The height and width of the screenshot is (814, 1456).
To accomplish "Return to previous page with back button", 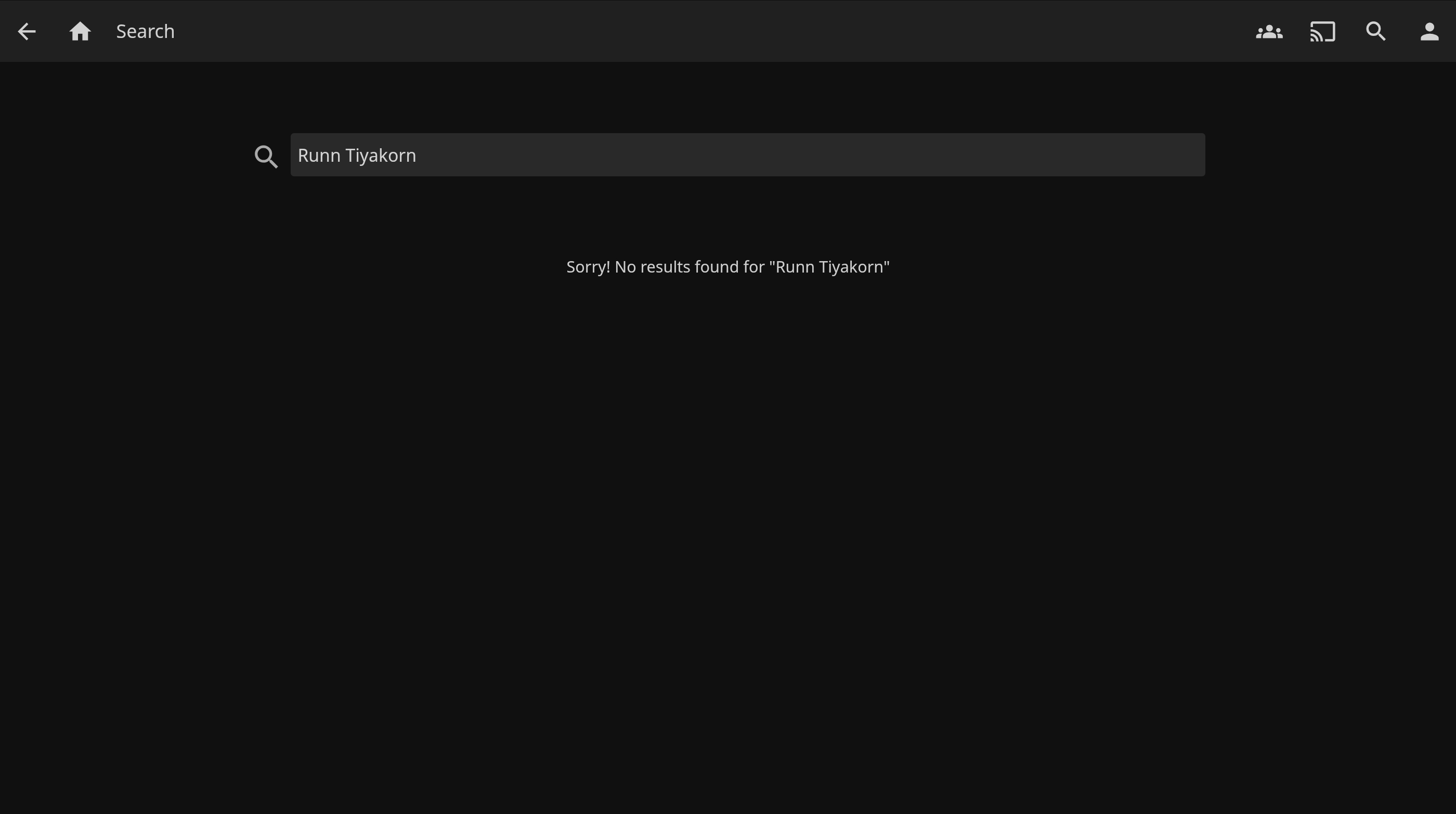I will (27, 32).
